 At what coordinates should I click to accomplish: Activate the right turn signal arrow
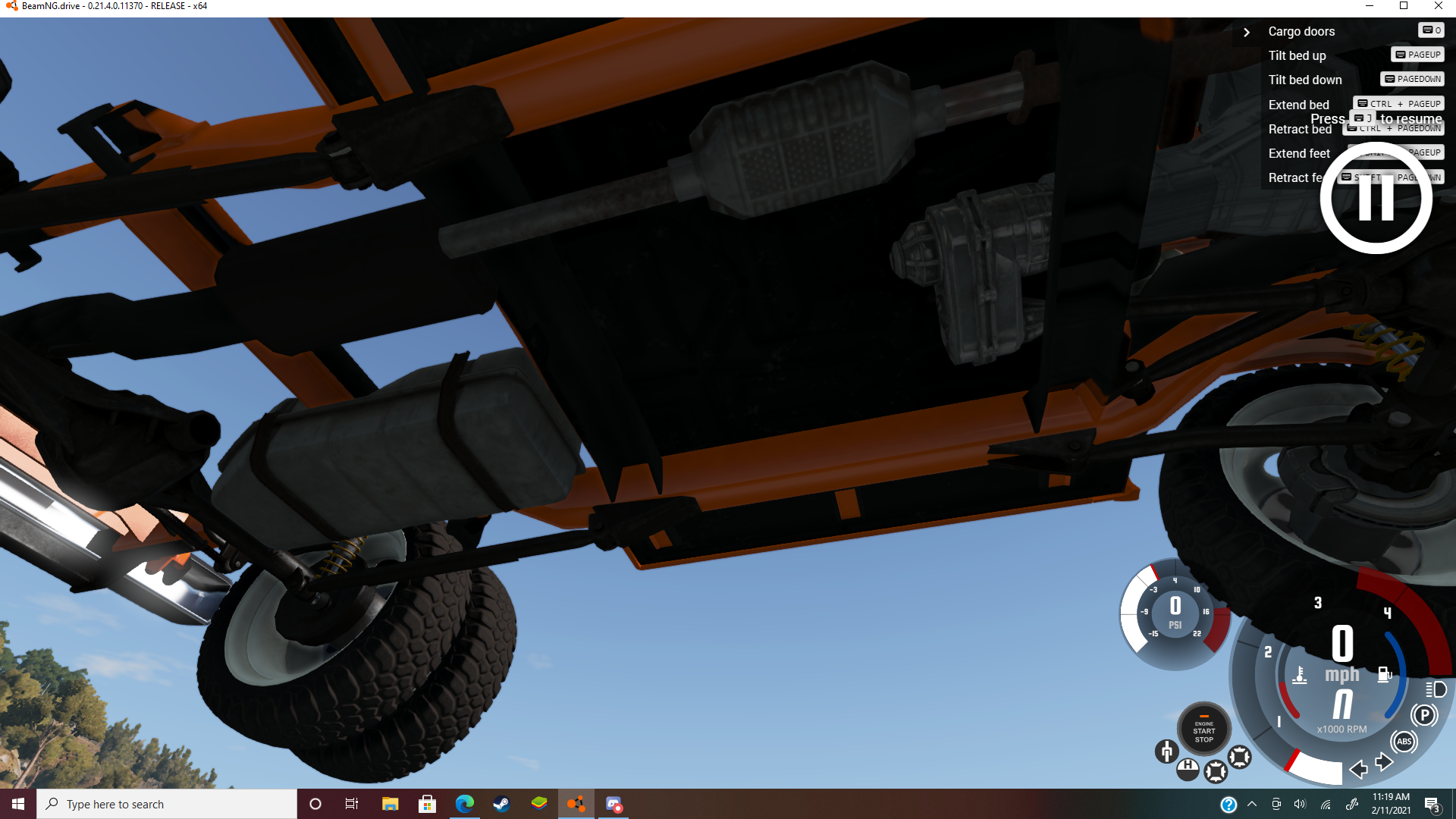point(1384,761)
